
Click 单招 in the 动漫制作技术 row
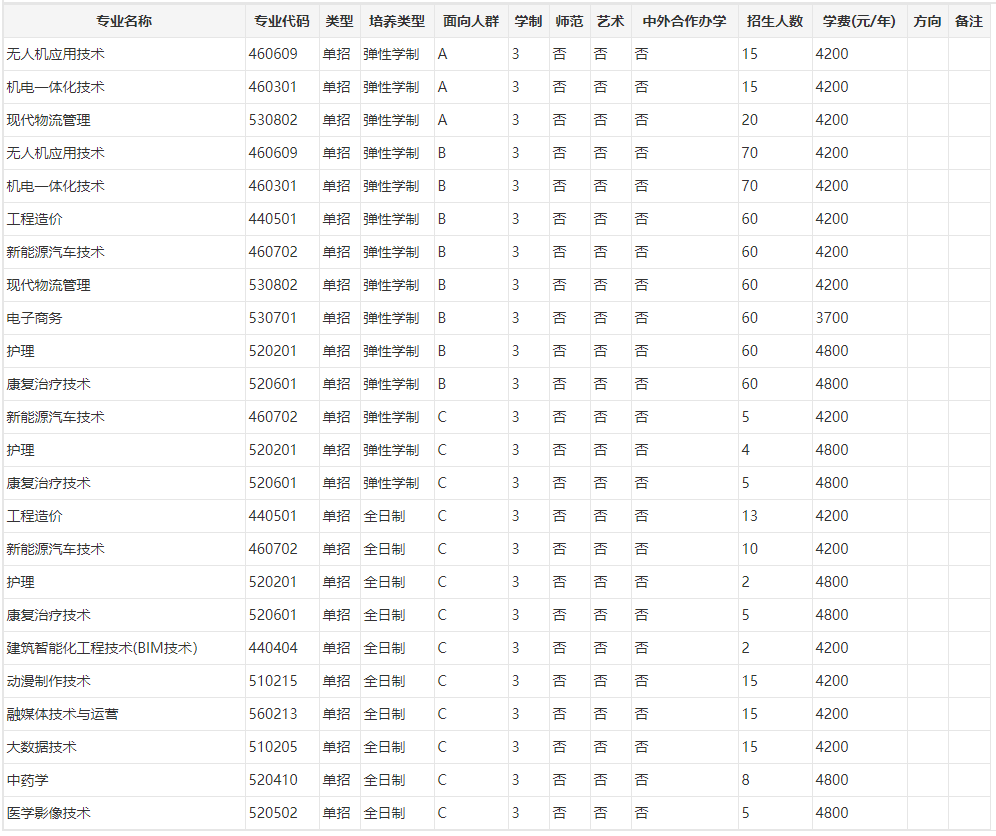(336, 681)
